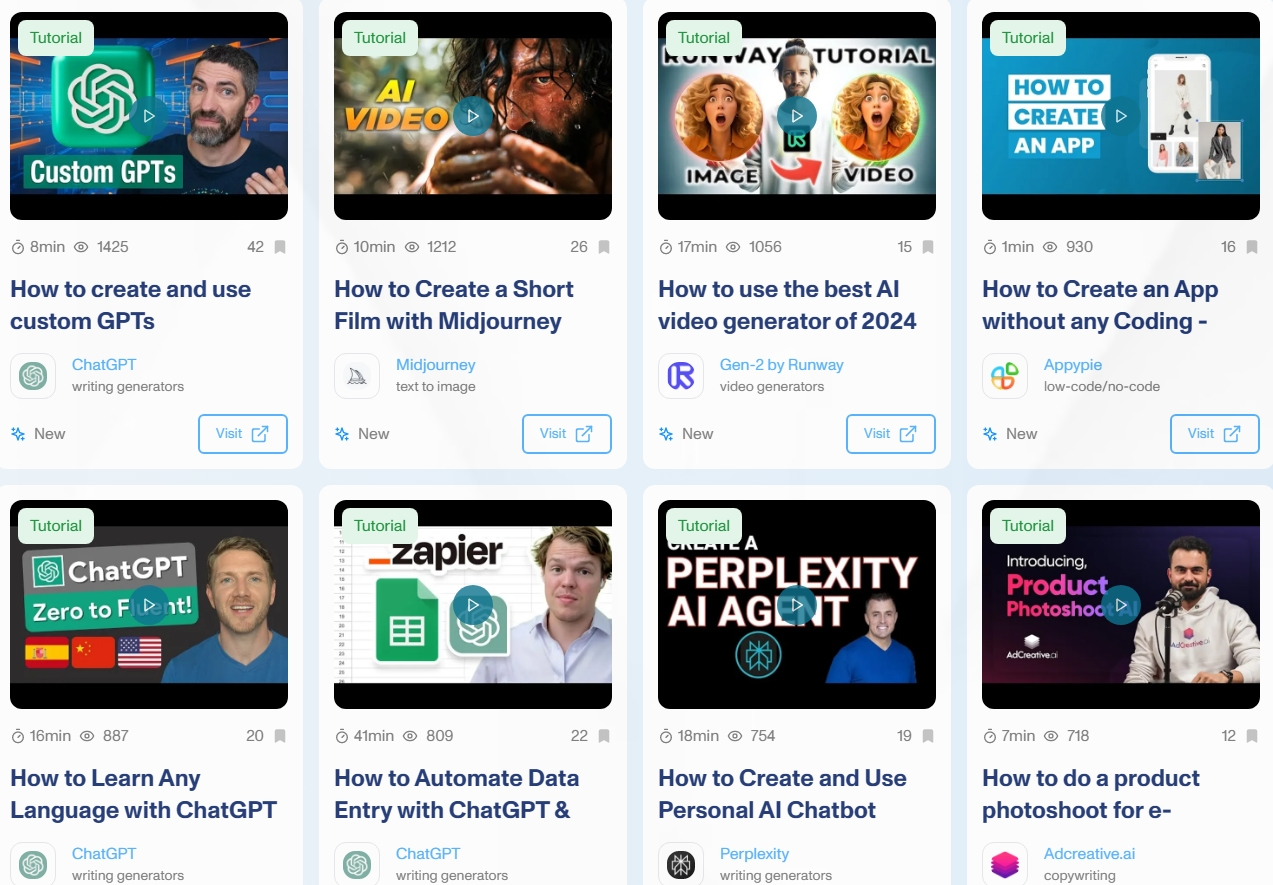1273x885 pixels.
Task: Save the Perplexity AI chatbot tutorial bookmark
Action: pos(928,736)
